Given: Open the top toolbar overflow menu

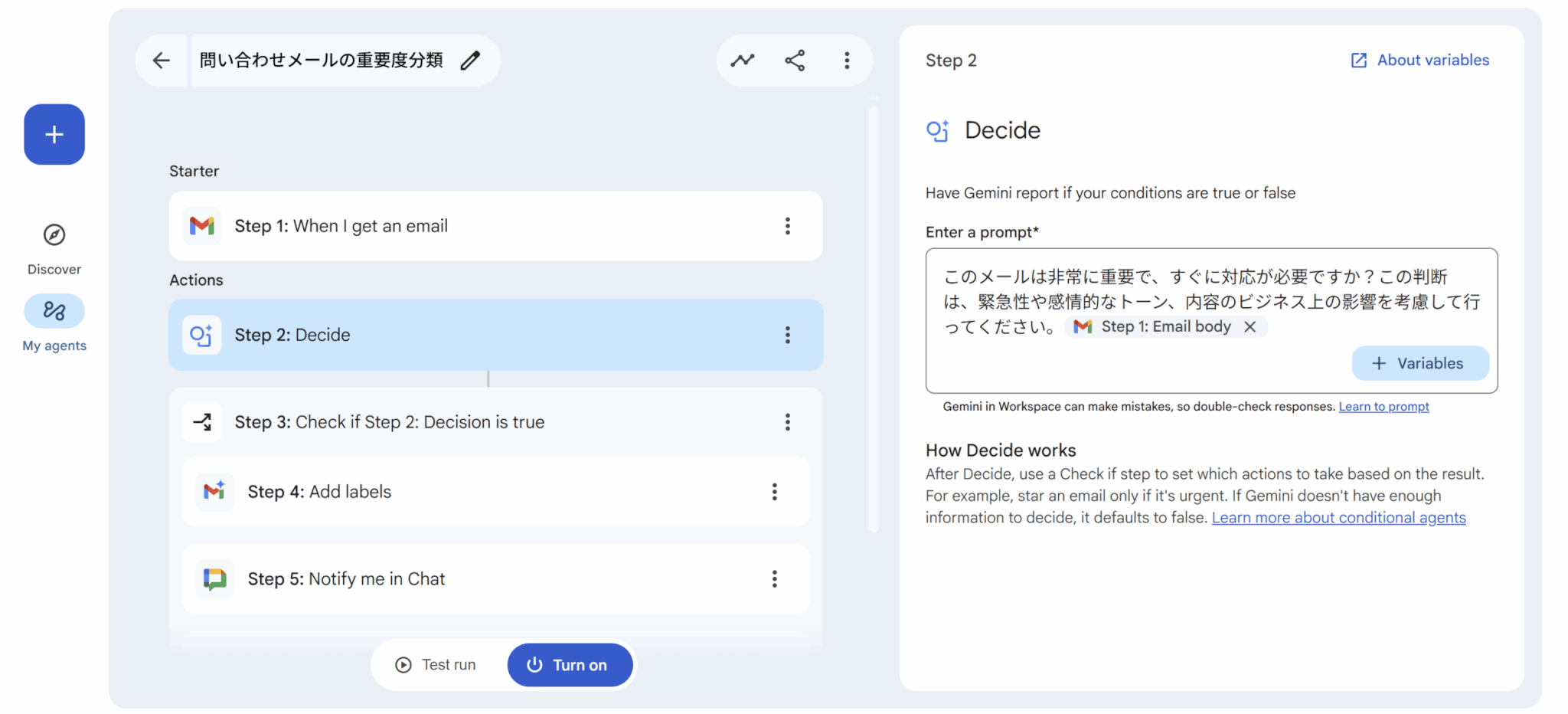Looking at the screenshot, I should (846, 61).
